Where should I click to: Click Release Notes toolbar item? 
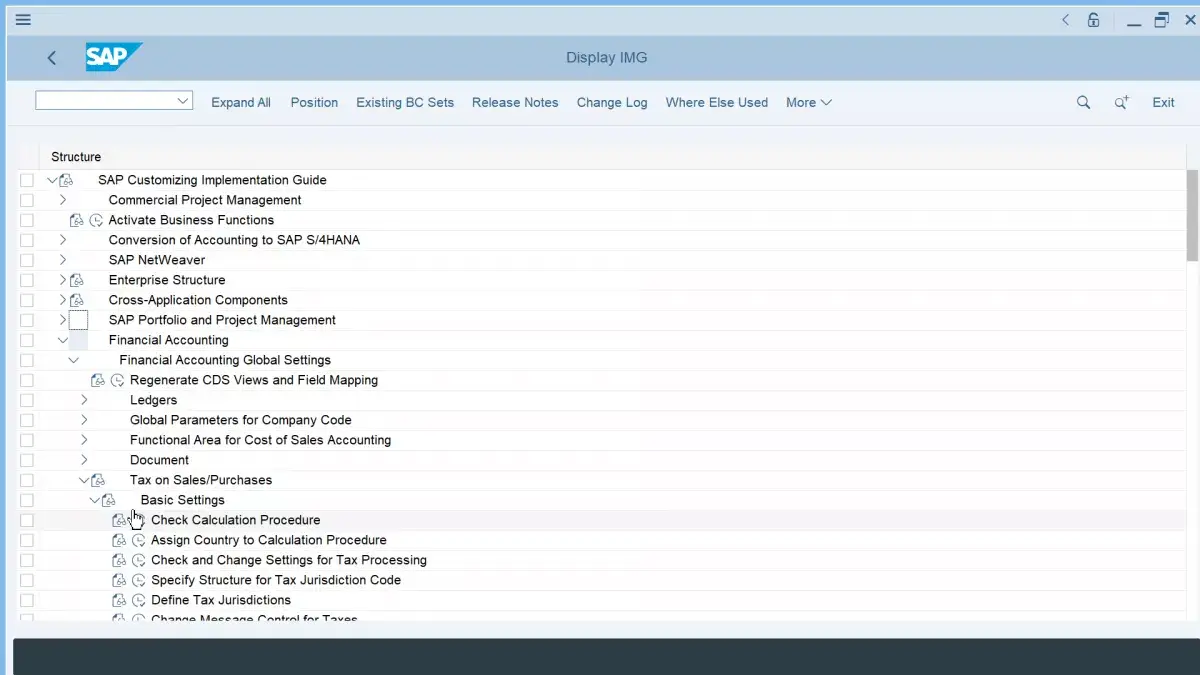pyautogui.click(x=515, y=102)
